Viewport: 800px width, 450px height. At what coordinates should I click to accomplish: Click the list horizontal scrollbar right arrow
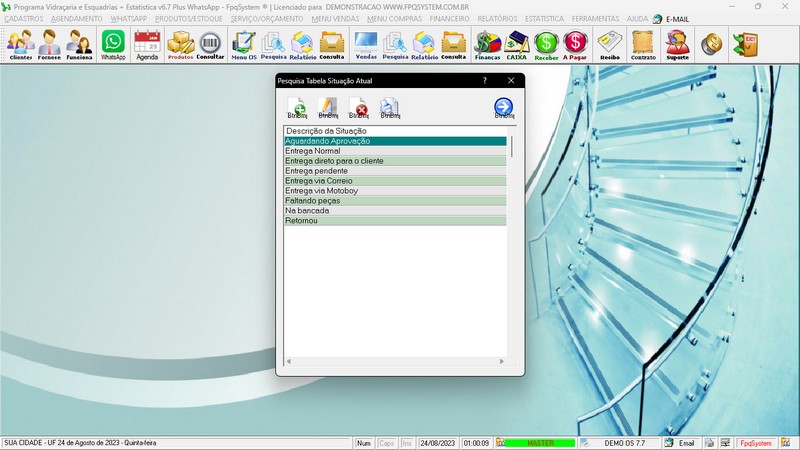[x=502, y=361]
